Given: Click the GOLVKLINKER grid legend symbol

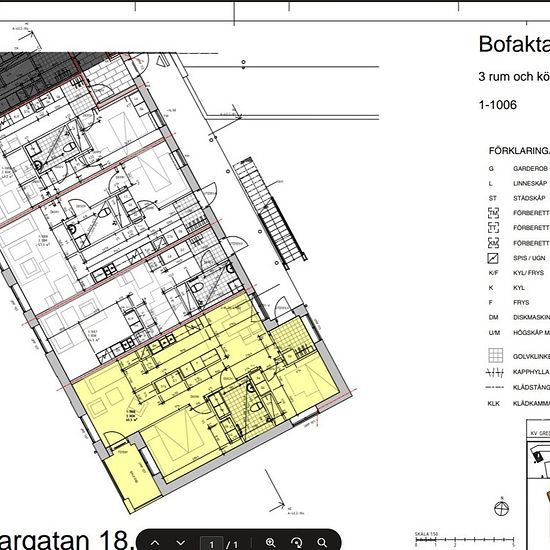Looking at the screenshot, I should [x=495, y=355].
